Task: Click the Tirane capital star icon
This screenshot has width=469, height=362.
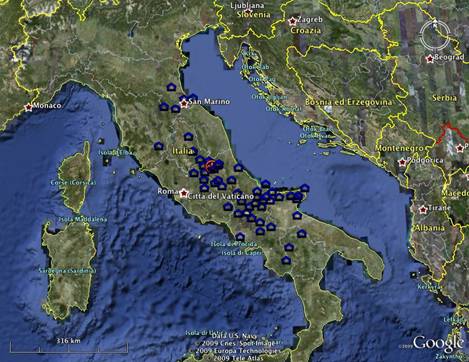Action: pos(423,210)
